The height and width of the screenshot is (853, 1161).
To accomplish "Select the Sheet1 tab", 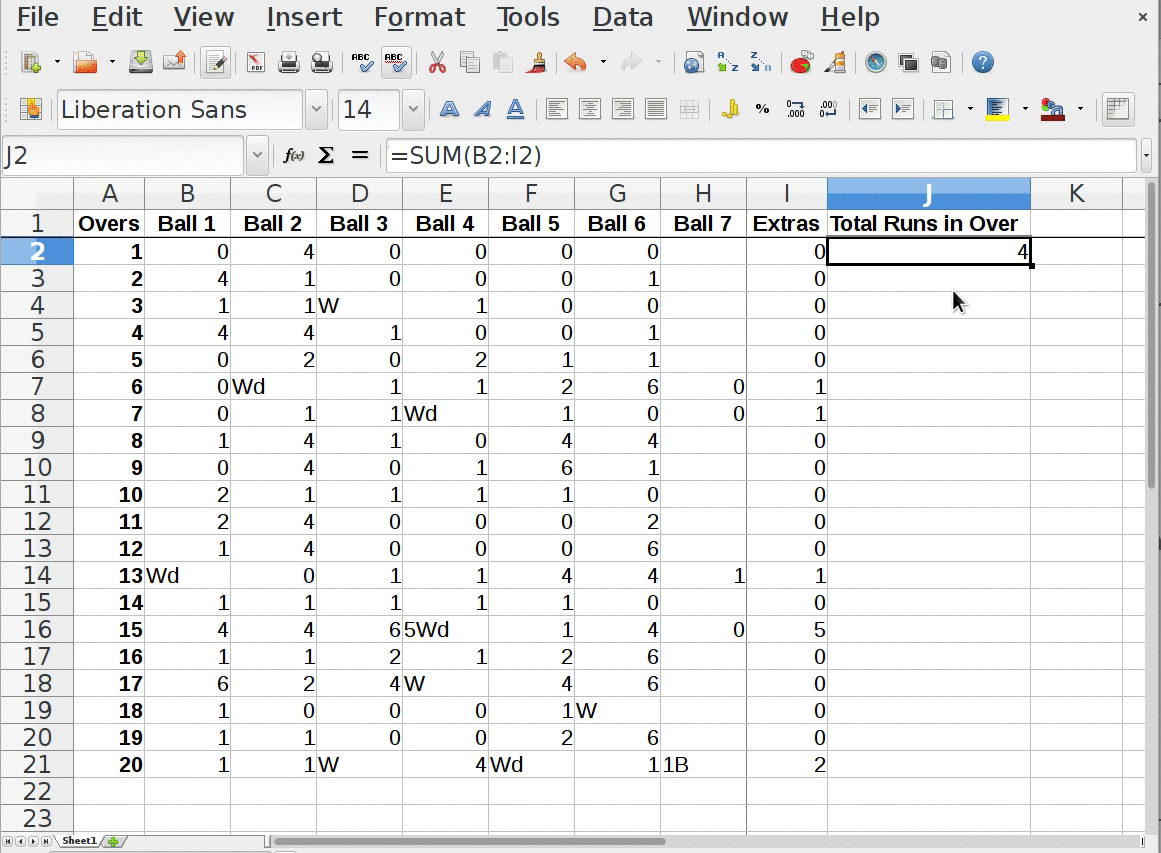I will pyautogui.click(x=79, y=841).
